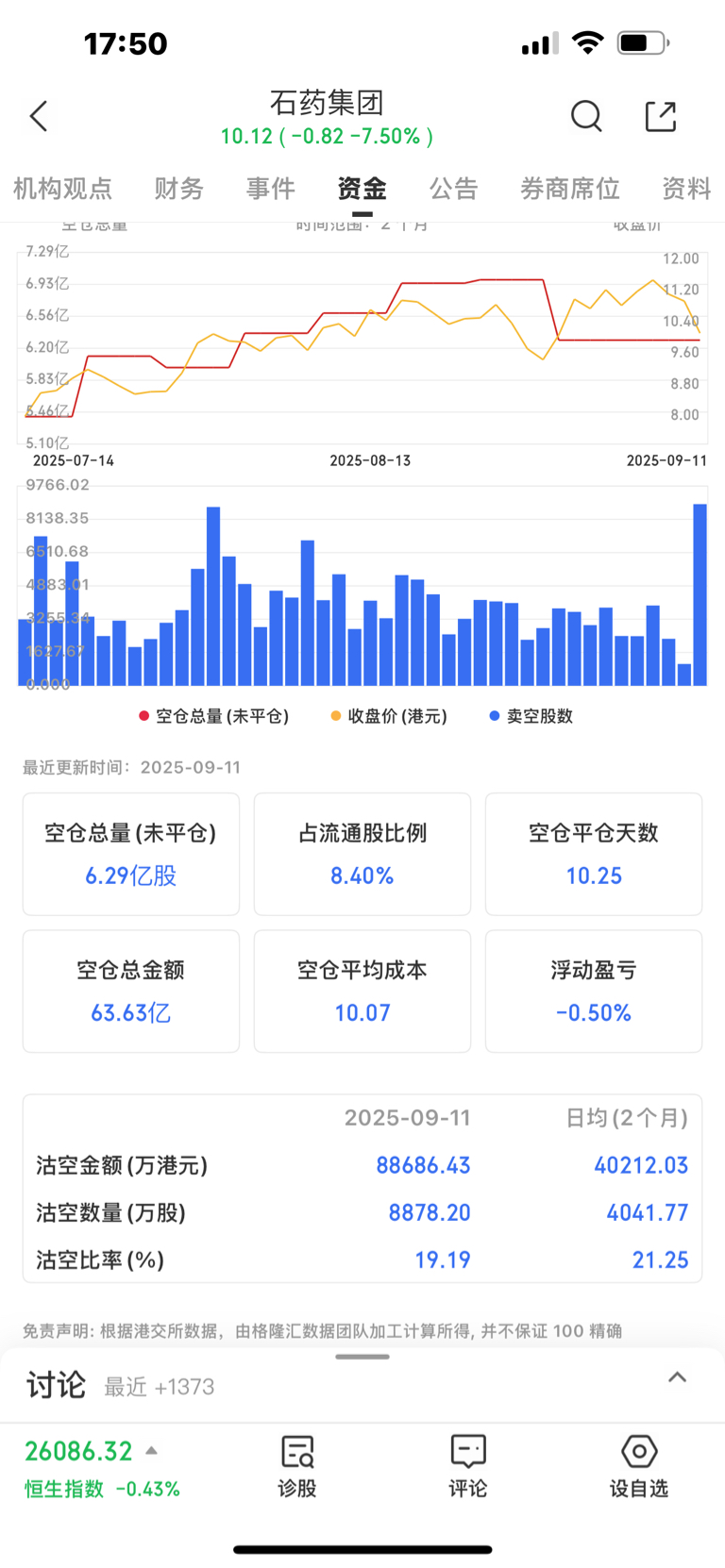Switch to the 事件 tab
Viewport: 725px width, 1568px height.
pos(271,189)
